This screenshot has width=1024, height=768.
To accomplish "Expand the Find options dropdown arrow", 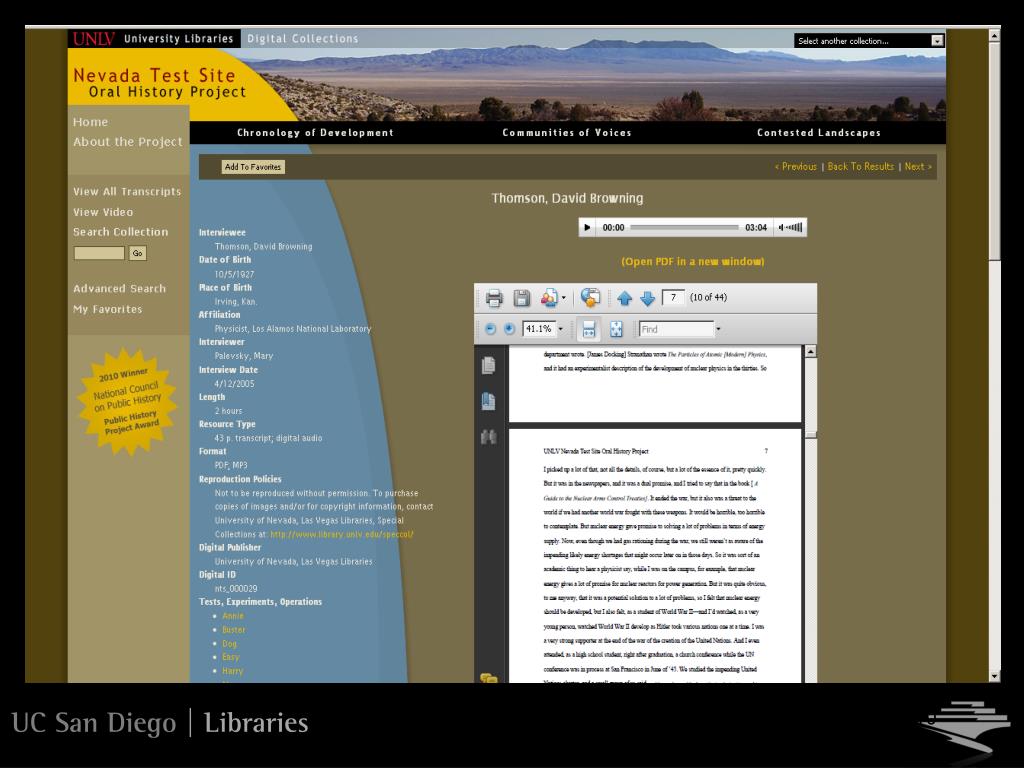I will [x=718, y=328].
